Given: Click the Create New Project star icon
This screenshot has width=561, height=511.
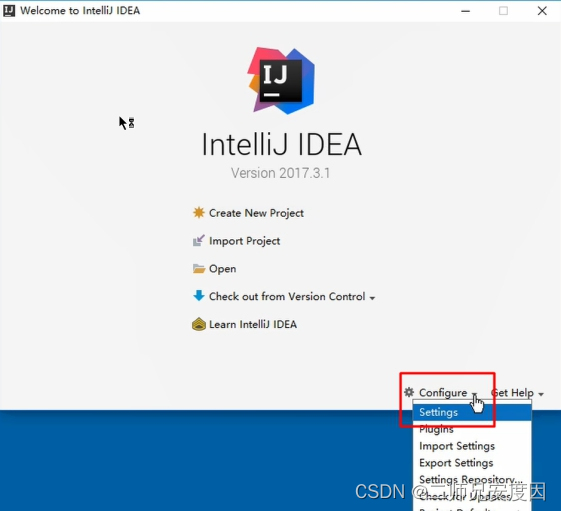Looking at the screenshot, I should pyautogui.click(x=199, y=213).
